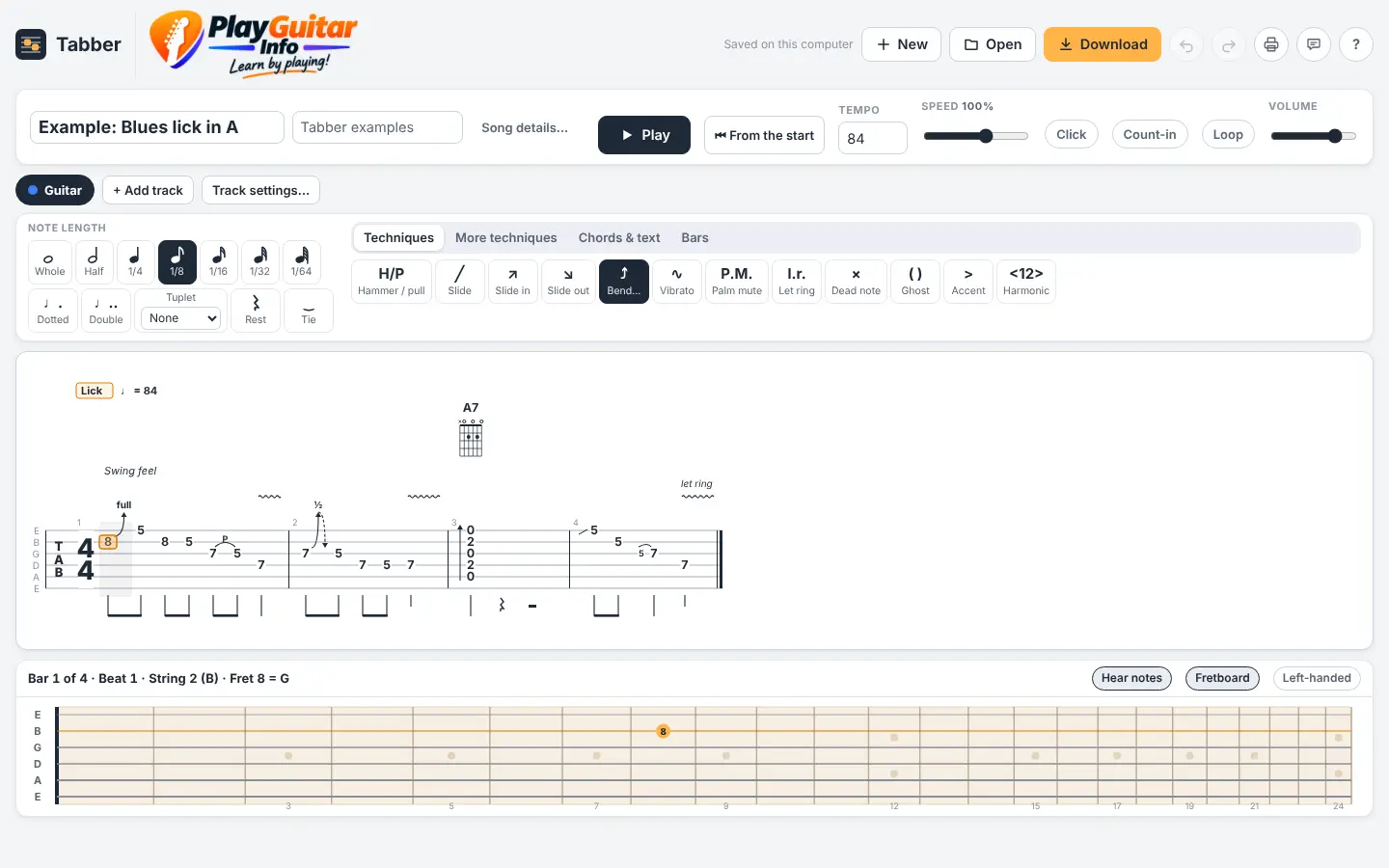Select the 1/16 note length
Image resolution: width=1389 pixels, height=868 pixels.
(x=219, y=261)
